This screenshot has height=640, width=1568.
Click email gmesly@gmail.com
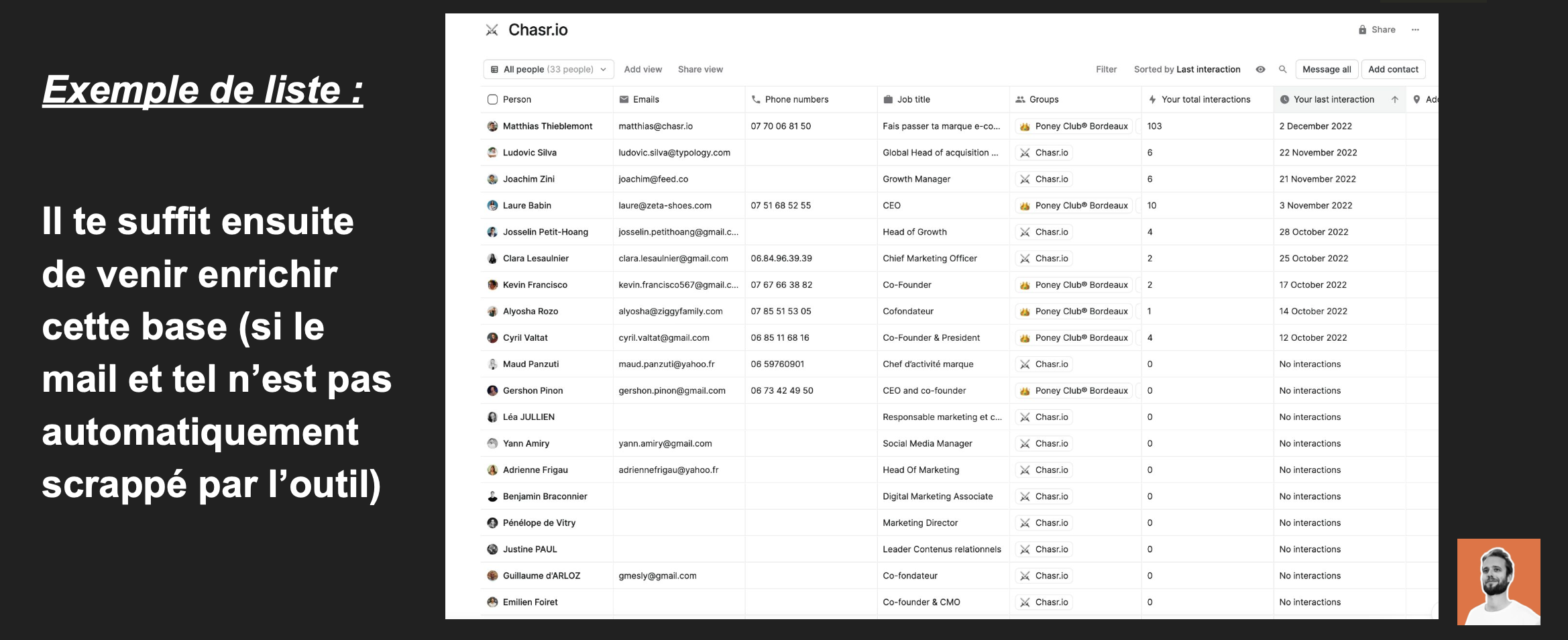pyautogui.click(x=657, y=576)
